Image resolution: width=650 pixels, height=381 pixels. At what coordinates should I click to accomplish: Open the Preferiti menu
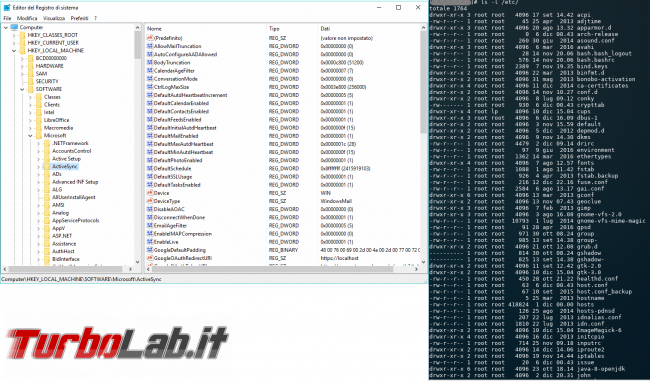point(79,18)
